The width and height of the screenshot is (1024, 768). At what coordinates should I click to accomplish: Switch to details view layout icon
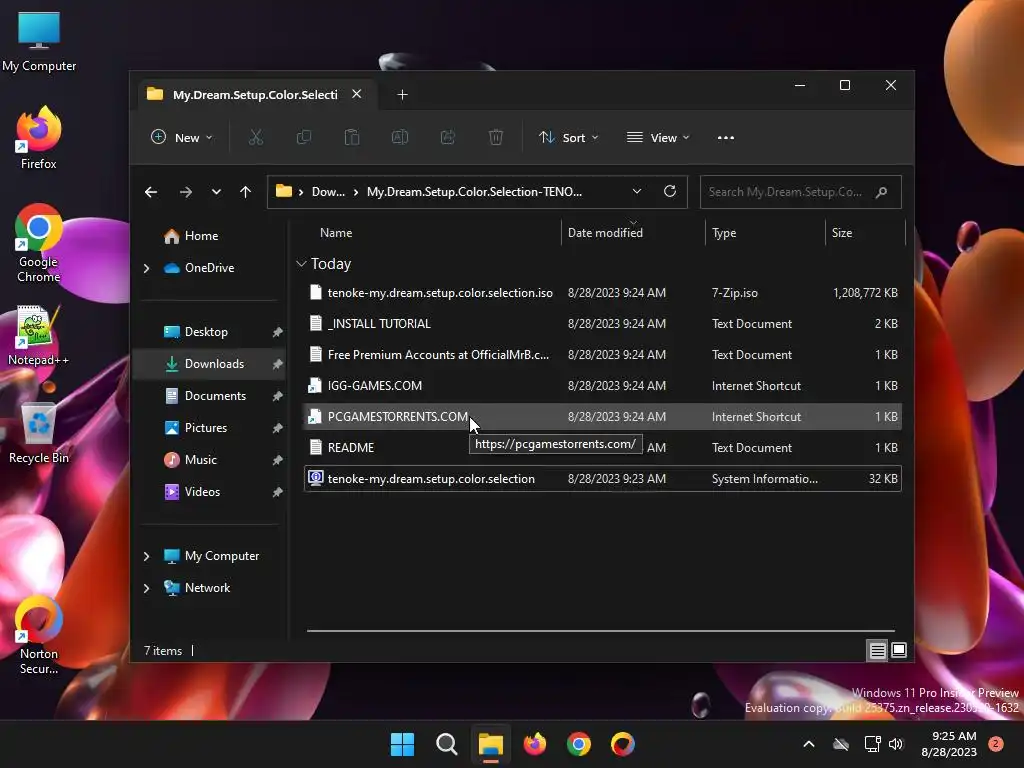pyautogui.click(x=877, y=650)
